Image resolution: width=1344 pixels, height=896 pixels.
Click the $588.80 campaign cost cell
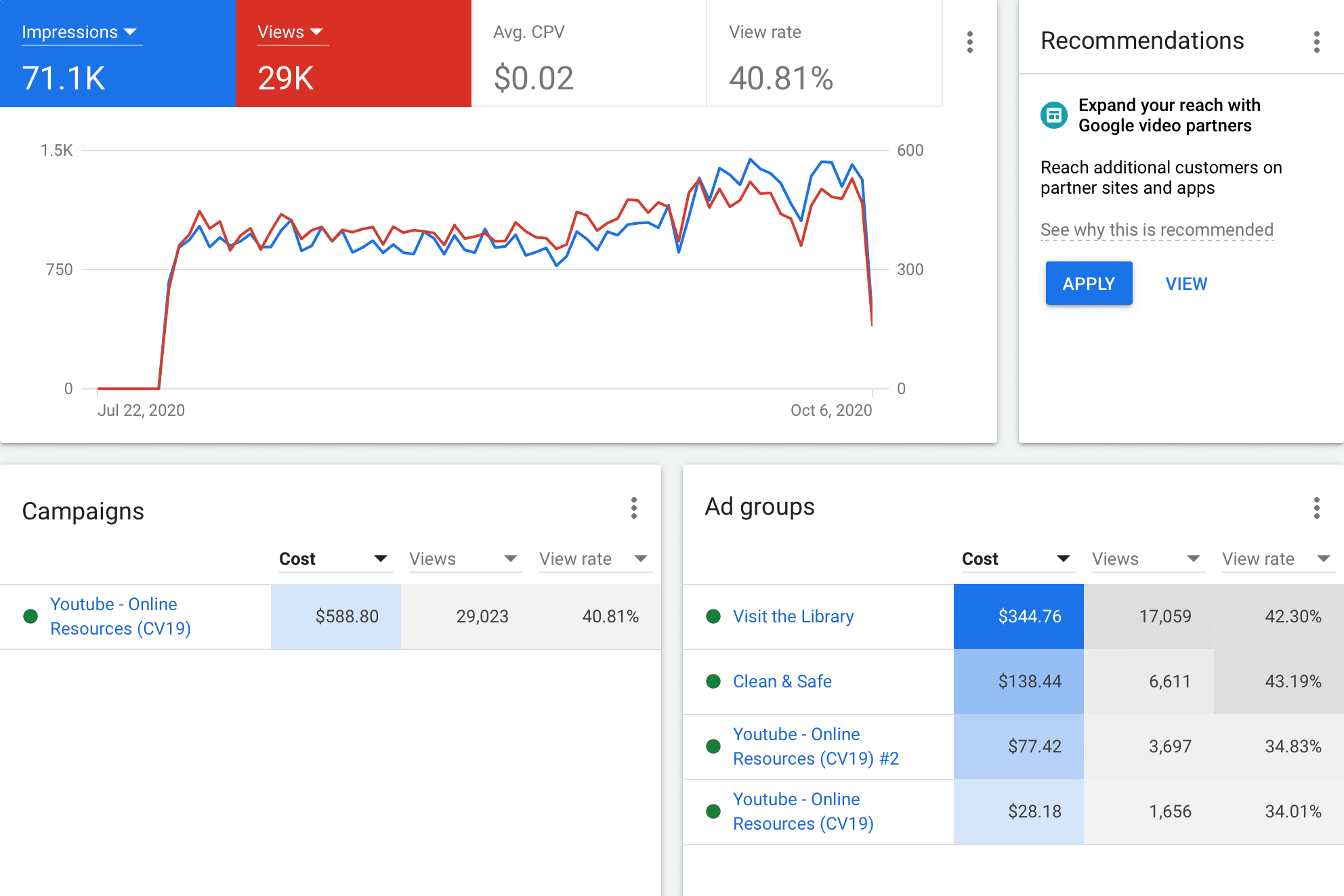[x=336, y=616]
